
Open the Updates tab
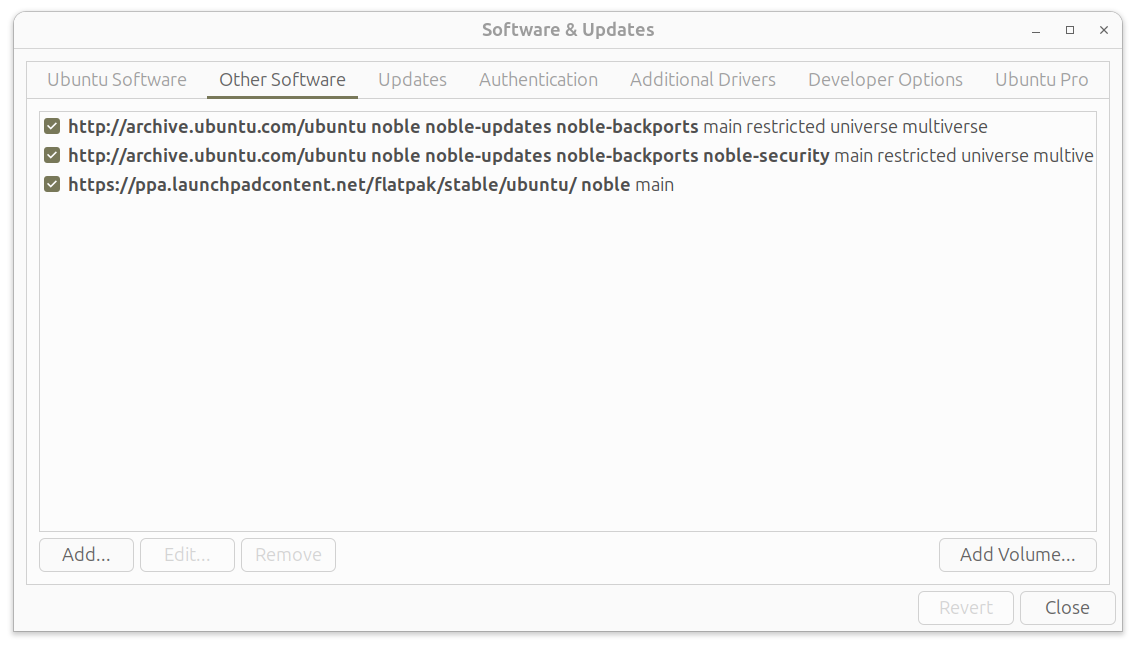click(x=412, y=80)
